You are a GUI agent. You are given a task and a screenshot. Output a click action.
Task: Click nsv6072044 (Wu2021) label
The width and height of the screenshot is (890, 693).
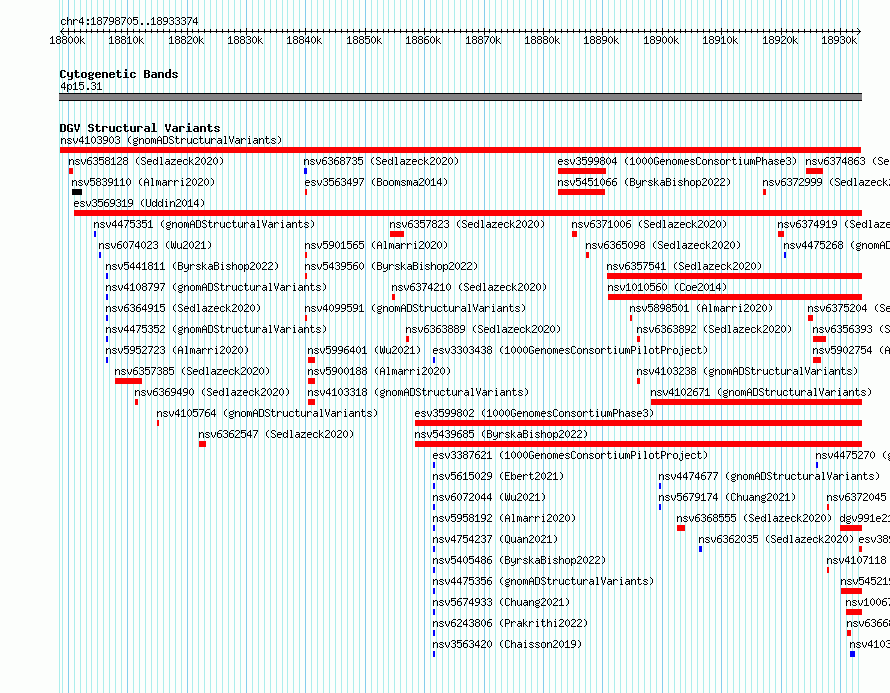click(x=489, y=497)
